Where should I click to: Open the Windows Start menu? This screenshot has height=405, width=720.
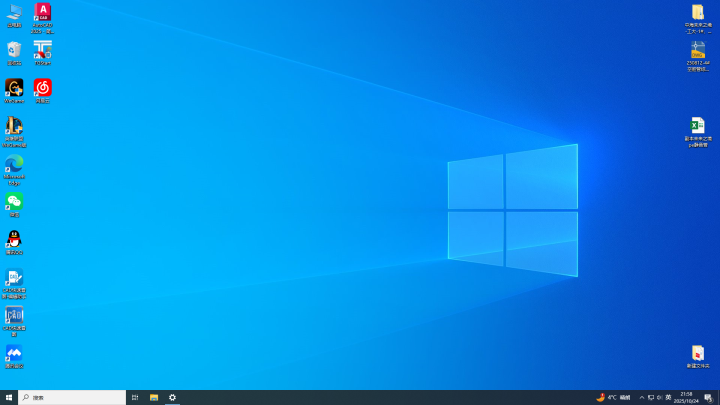click(x=9, y=398)
